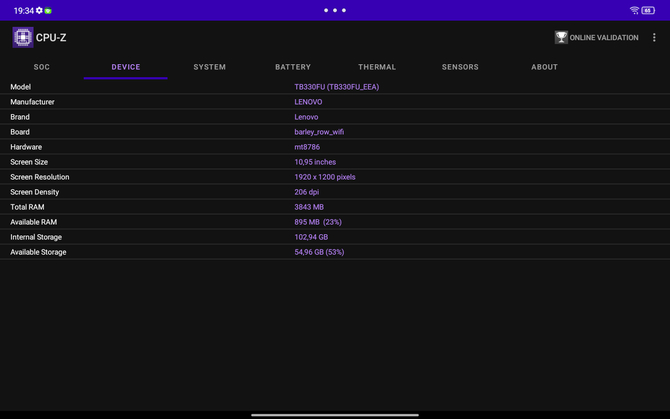The image size is (670, 419).
Task: Tap the clock showing 19:34
Action: click(24, 11)
